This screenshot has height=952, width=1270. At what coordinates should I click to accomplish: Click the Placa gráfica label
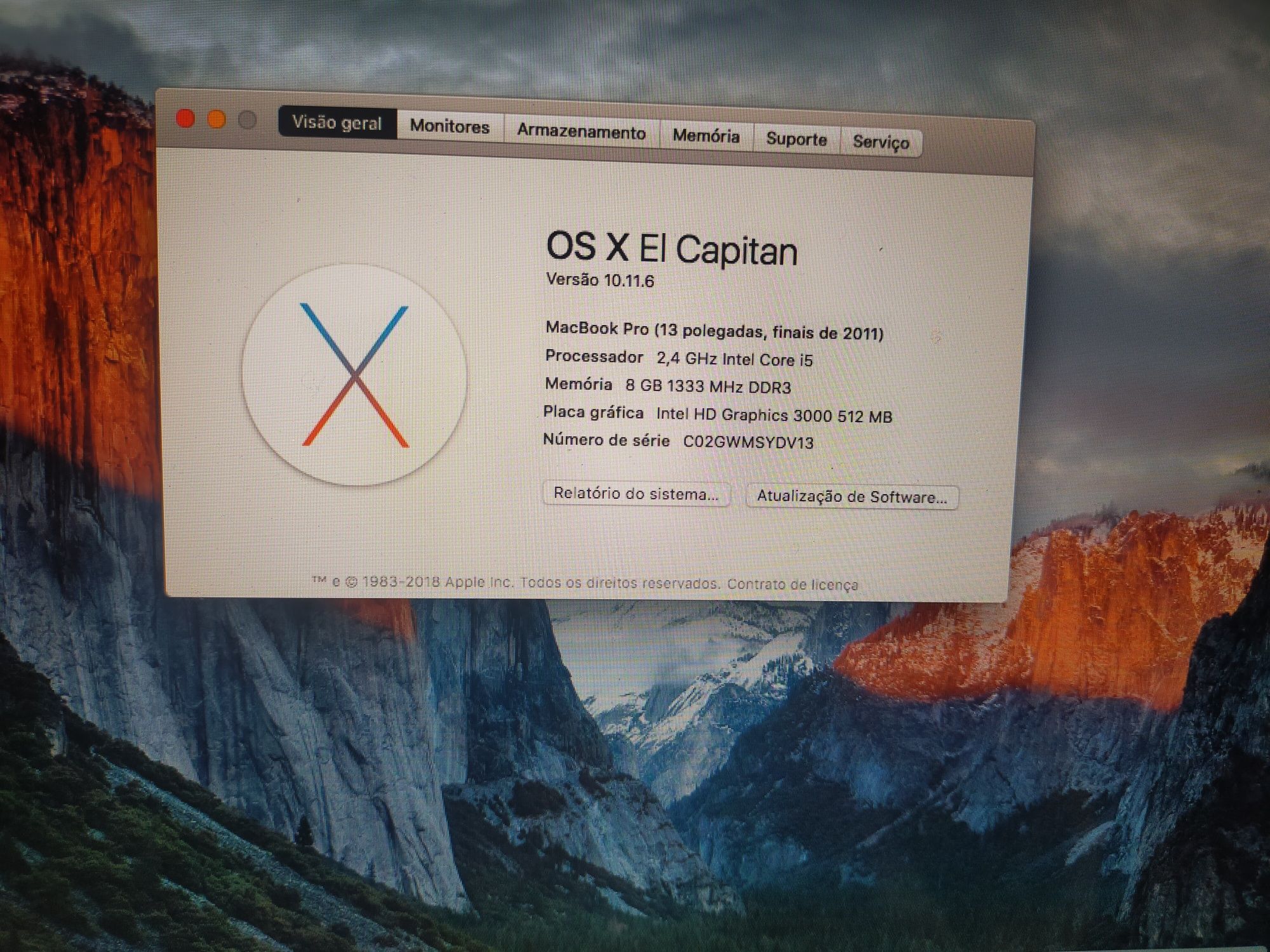pos(593,413)
